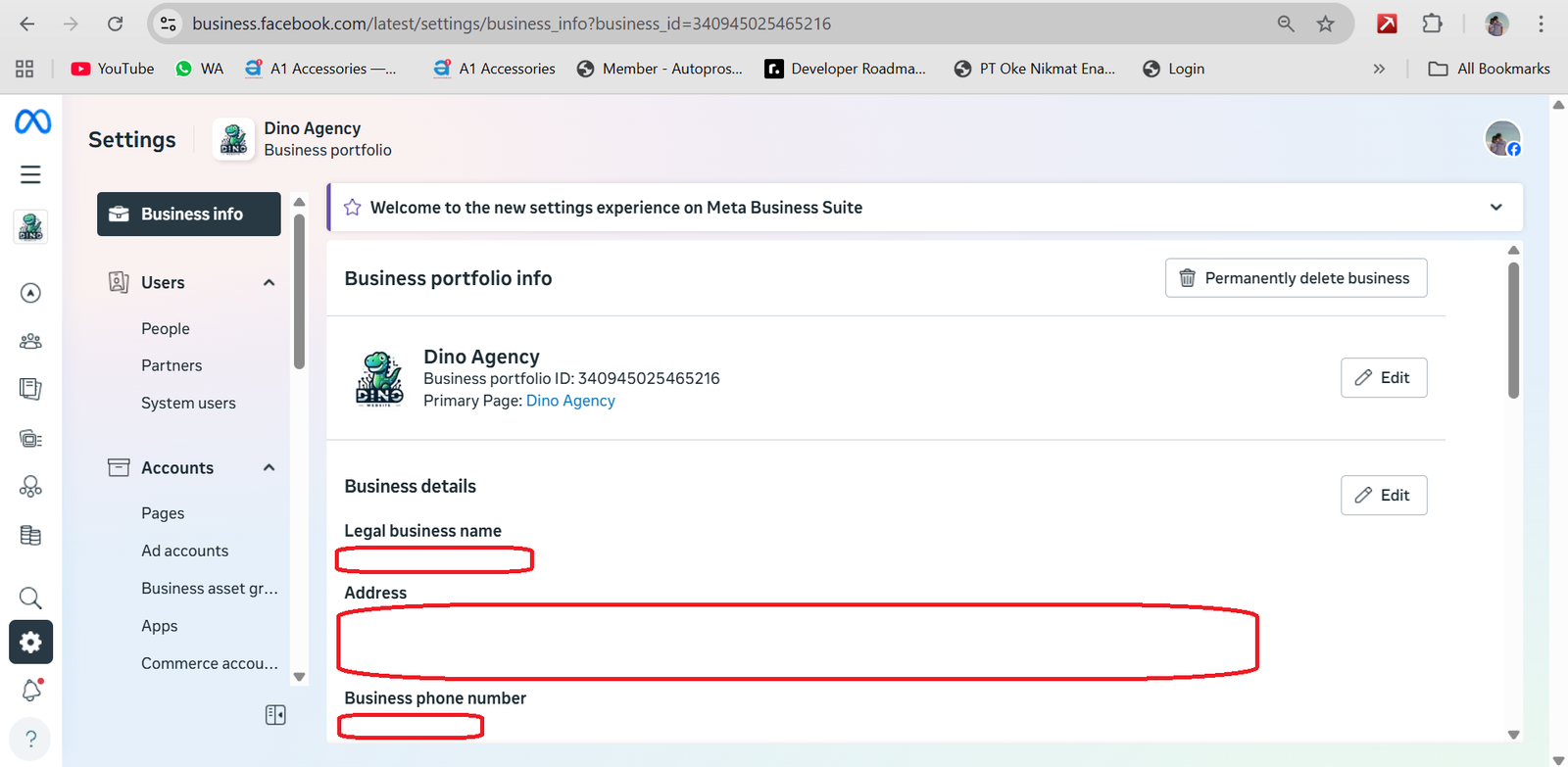The image size is (1568, 767).
Task: Open the Dino Agency primary page link
Action: [x=570, y=401]
